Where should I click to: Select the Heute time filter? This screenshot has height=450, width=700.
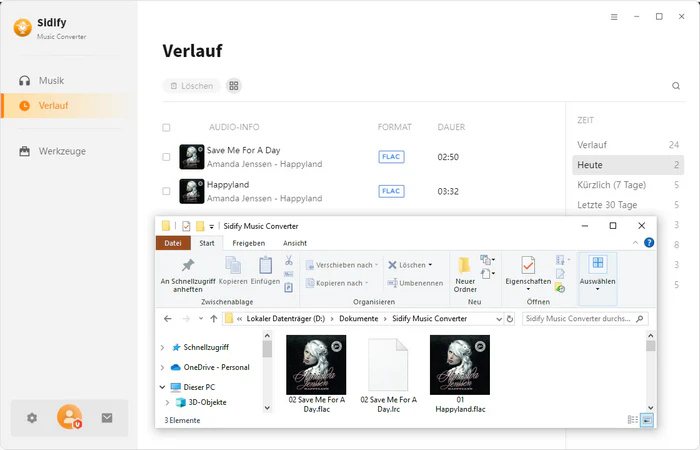click(590, 164)
